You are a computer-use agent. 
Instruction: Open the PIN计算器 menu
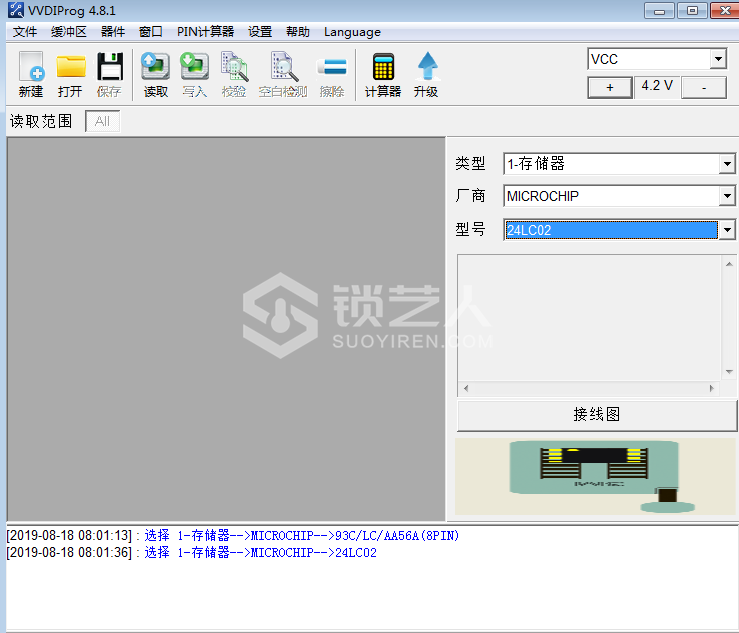click(x=205, y=32)
